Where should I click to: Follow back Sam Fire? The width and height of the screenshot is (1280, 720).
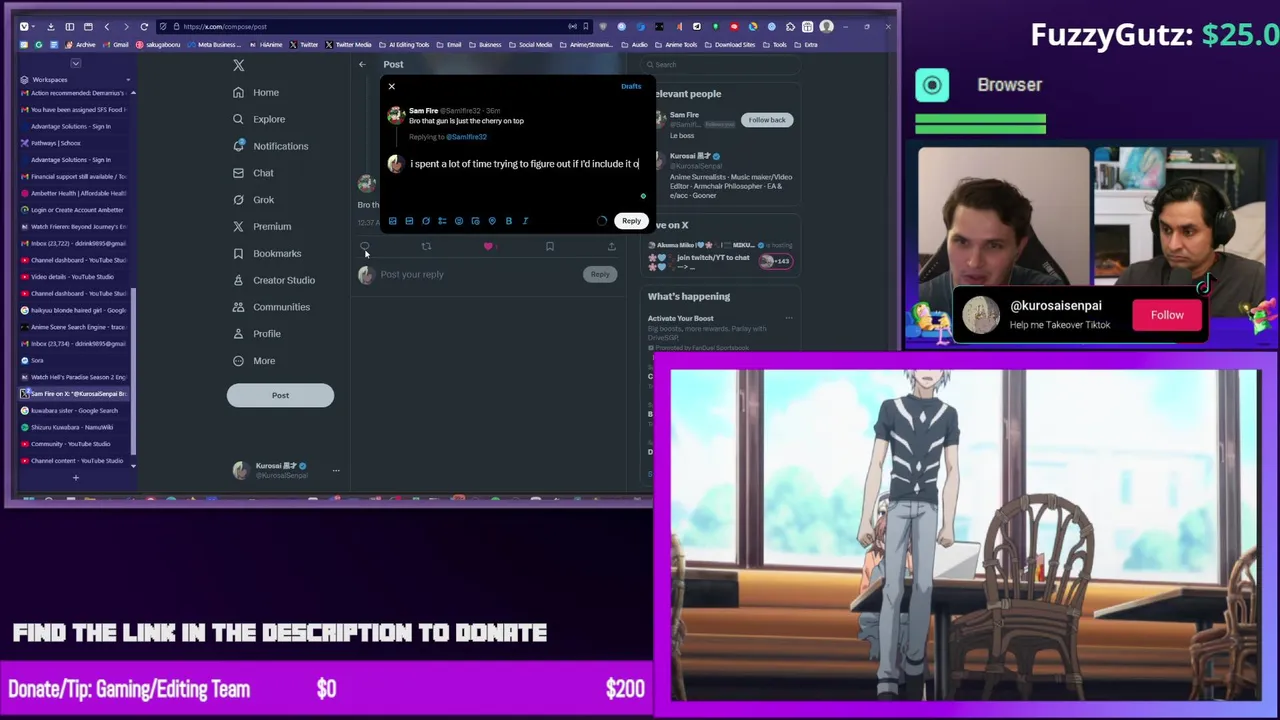pos(767,120)
